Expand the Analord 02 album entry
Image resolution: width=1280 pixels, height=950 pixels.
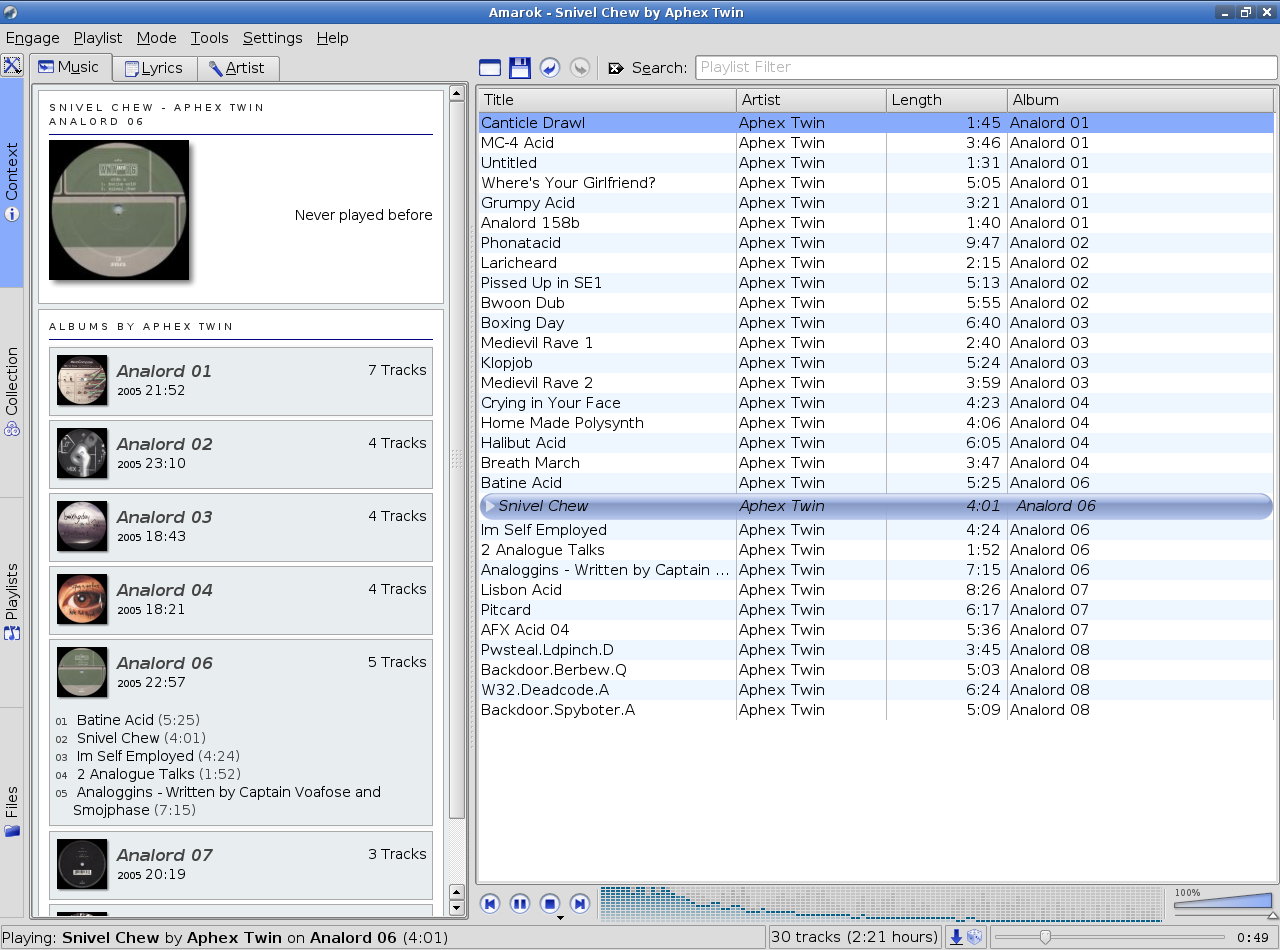(x=241, y=454)
